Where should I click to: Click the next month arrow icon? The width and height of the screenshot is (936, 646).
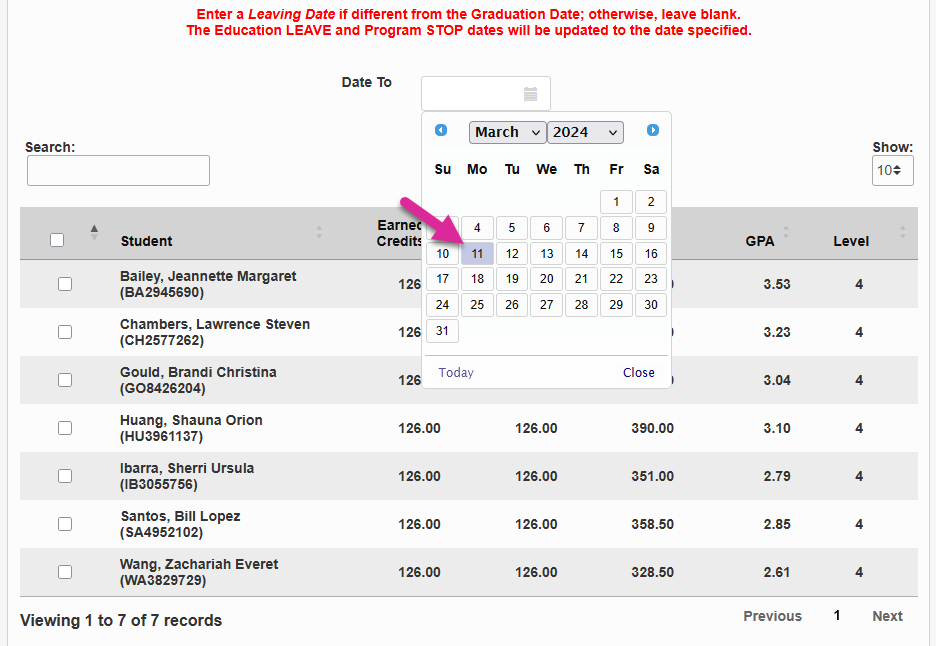point(653,130)
